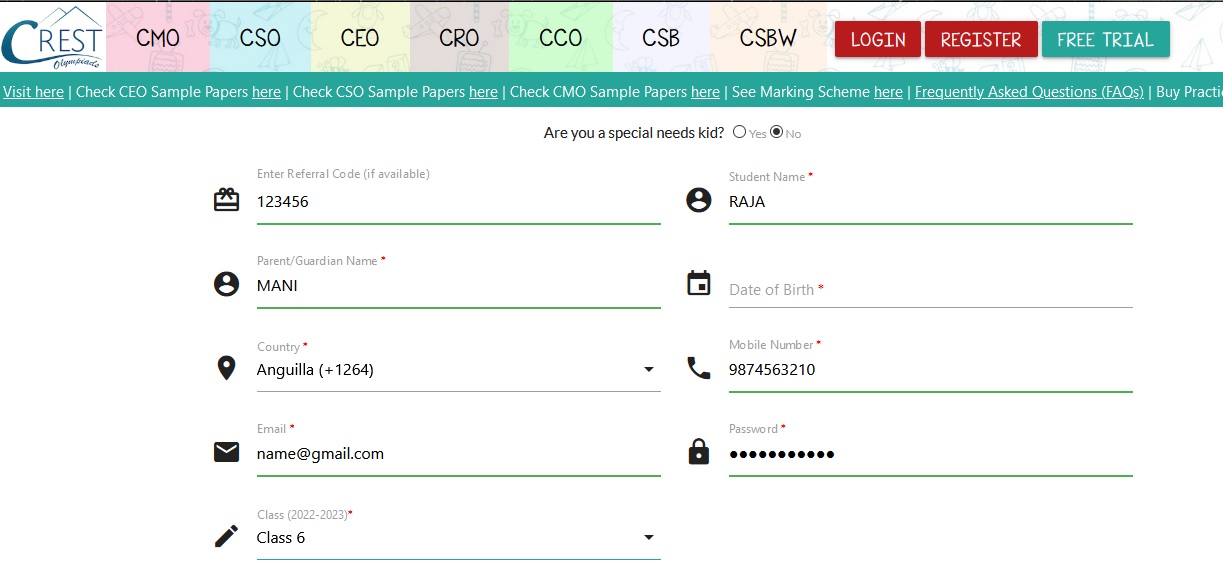Click the class pencil icon

click(x=227, y=536)
